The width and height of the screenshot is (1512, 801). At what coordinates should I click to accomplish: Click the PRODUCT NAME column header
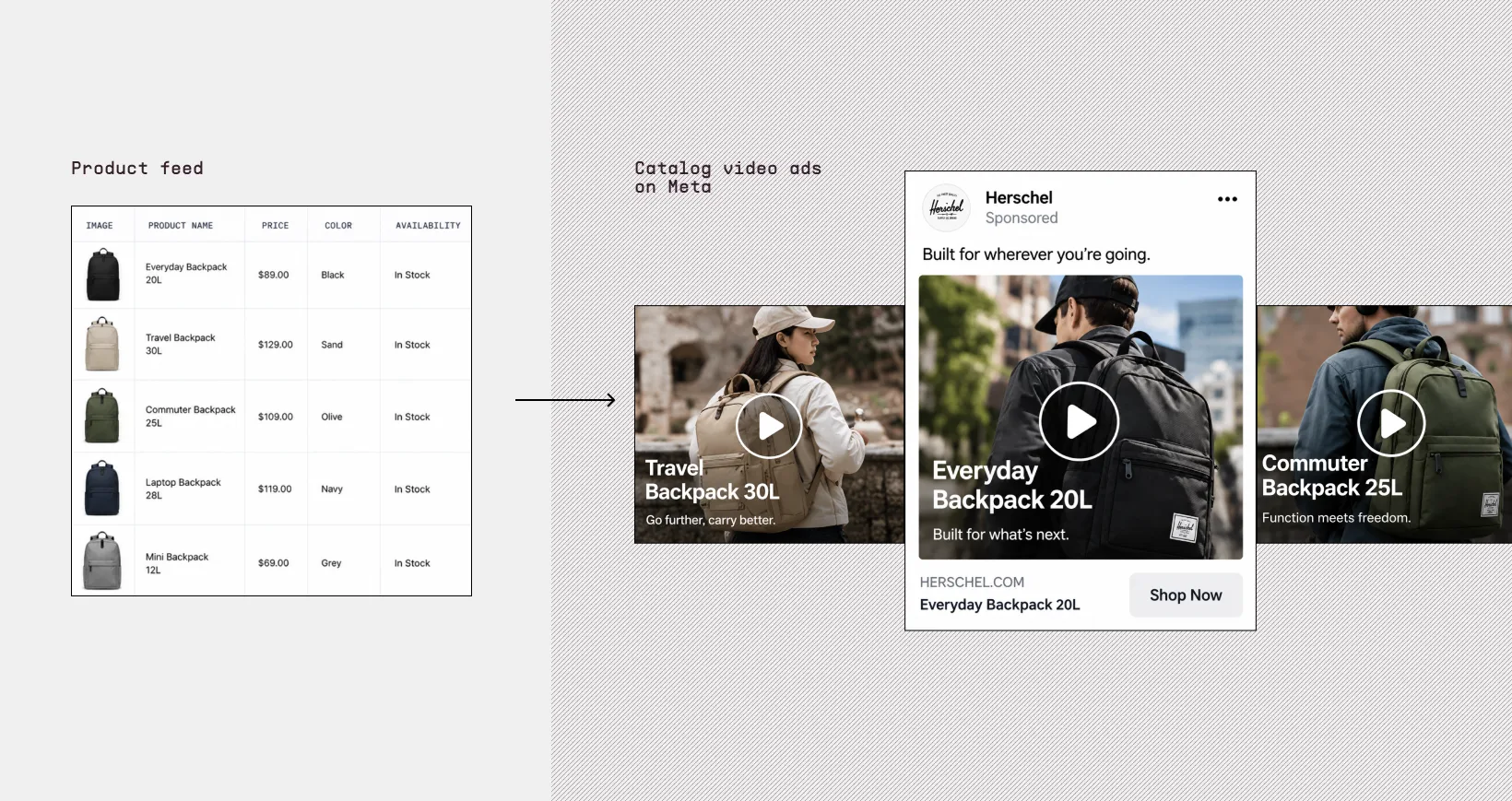[181, 226]
